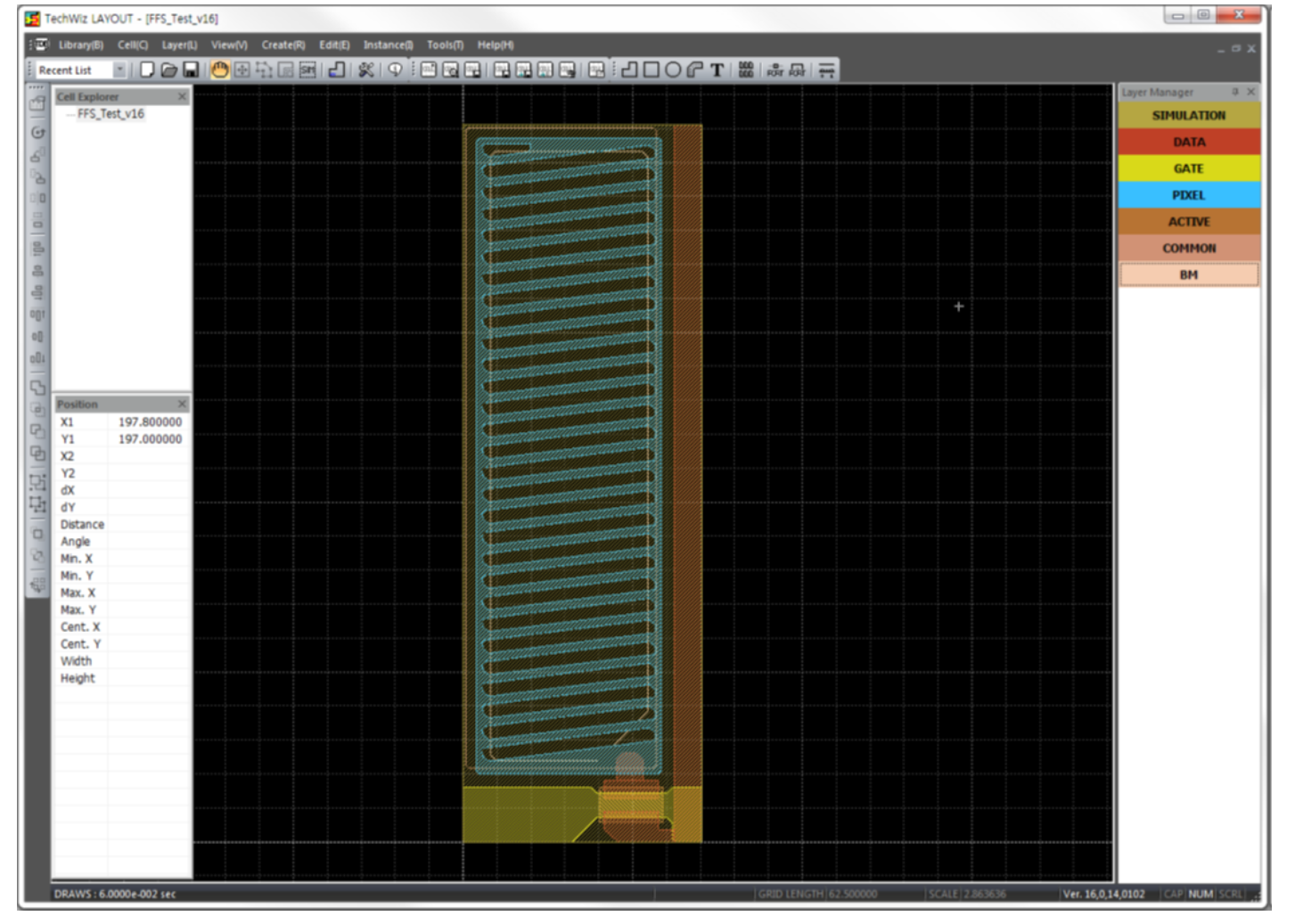Select the DATA layer
Viewport: 1295px width, 924px height.
tap(1189, 142)
